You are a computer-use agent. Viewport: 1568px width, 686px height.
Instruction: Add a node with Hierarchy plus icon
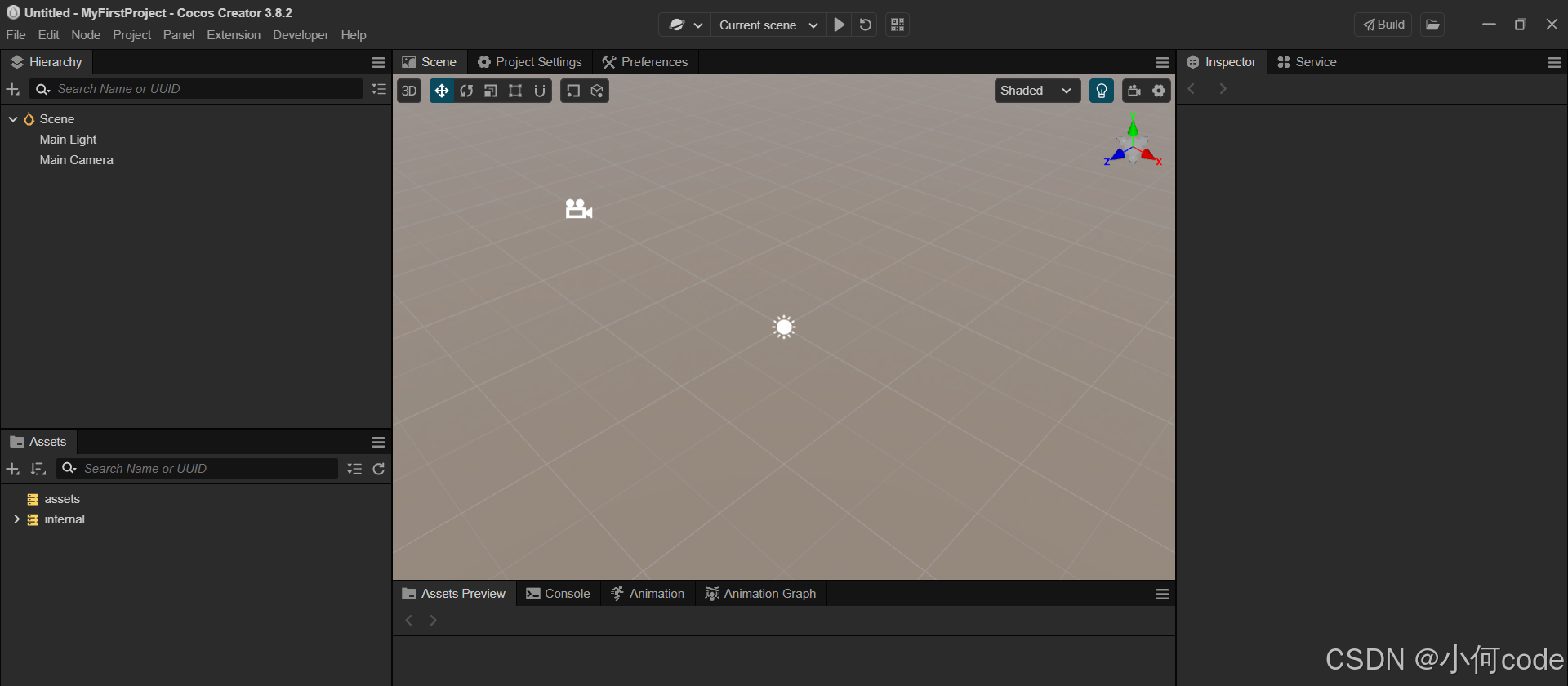[x=13, y=89]
